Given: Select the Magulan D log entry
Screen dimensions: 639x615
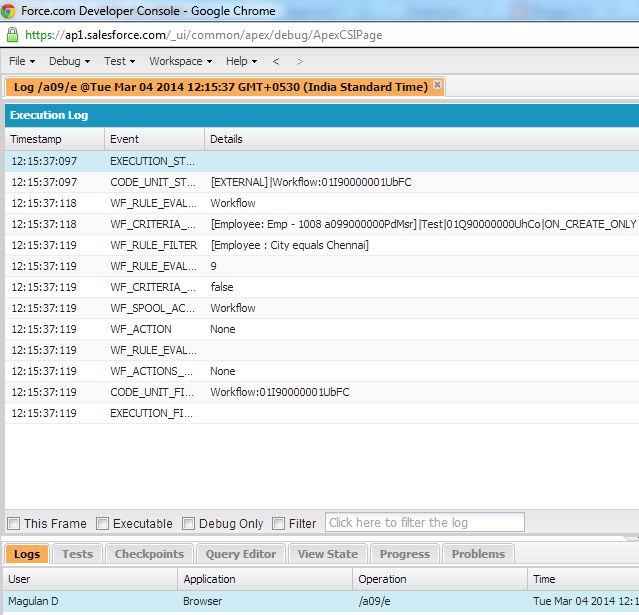Looking at the screenshot, I should click(321, 602).
